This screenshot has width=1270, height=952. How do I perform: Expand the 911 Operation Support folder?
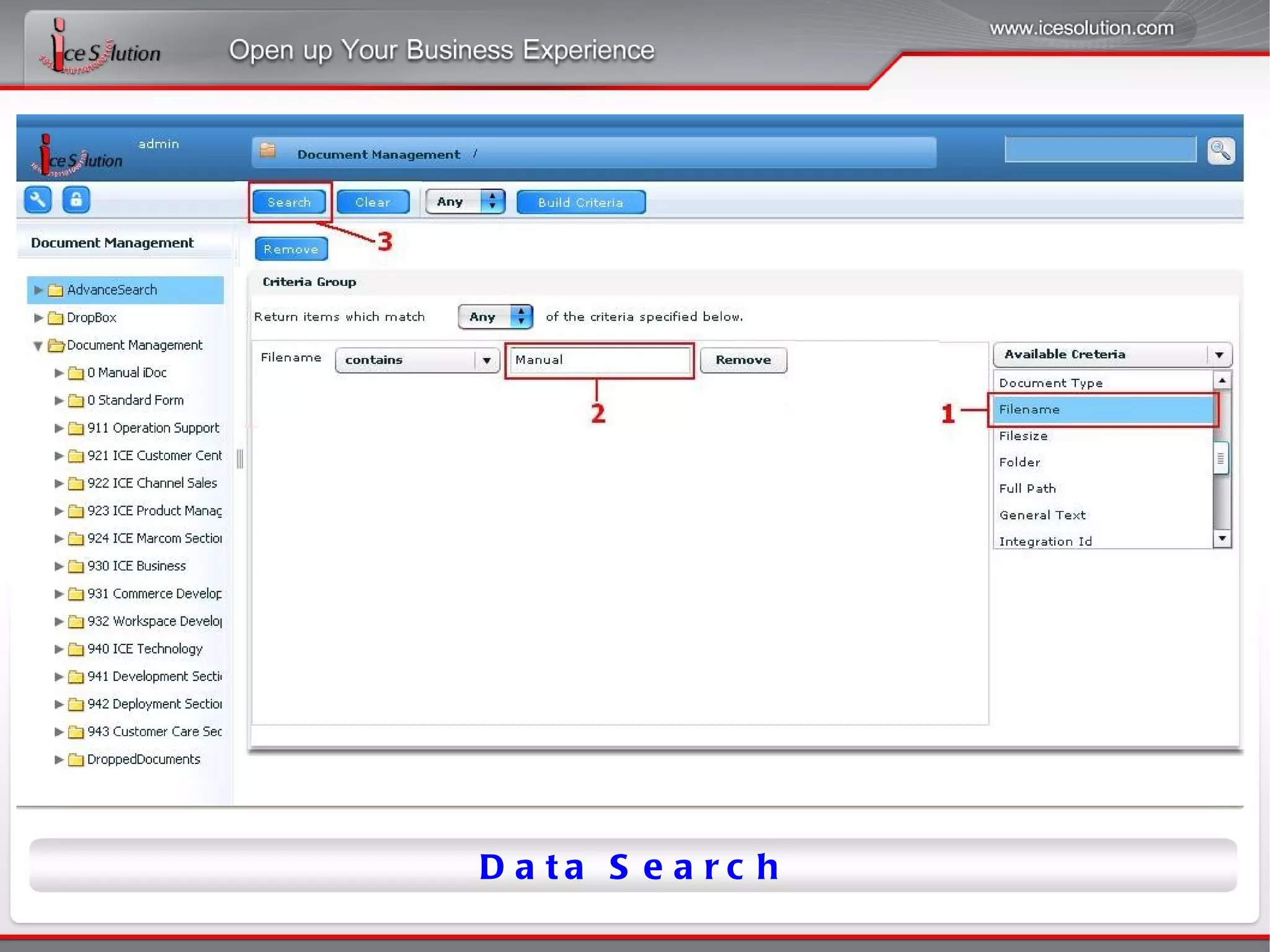click(x=59, y=429)
